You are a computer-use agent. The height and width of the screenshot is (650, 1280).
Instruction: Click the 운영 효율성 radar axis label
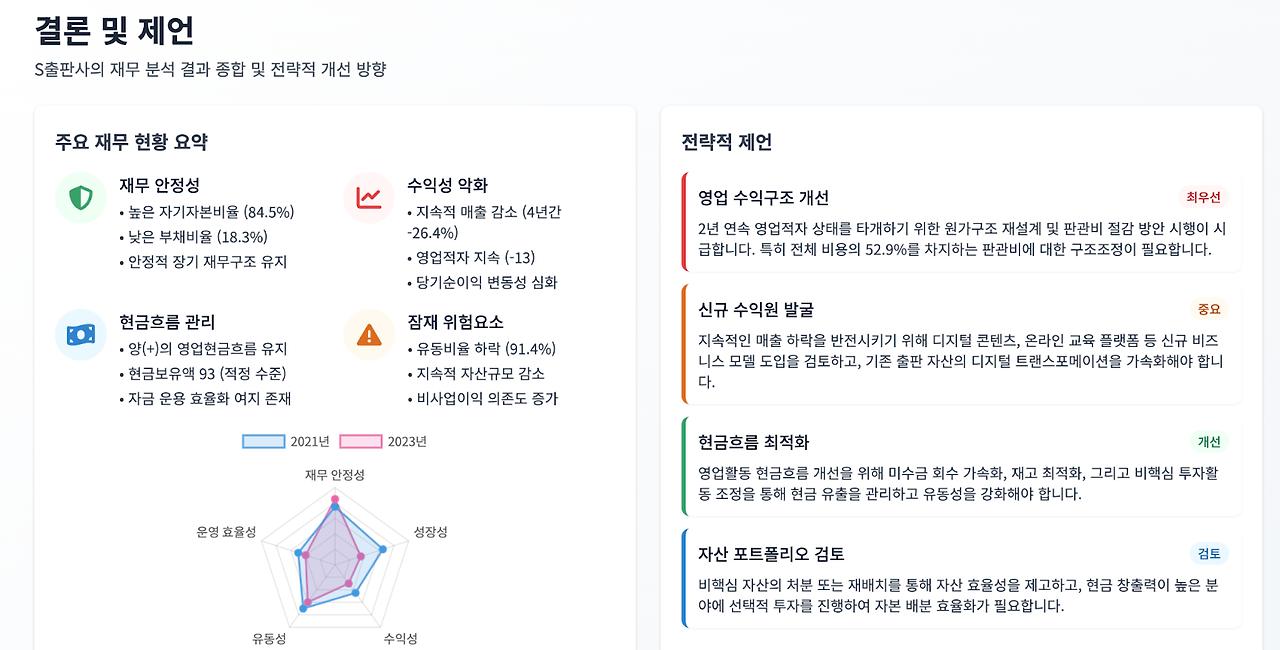226,532
